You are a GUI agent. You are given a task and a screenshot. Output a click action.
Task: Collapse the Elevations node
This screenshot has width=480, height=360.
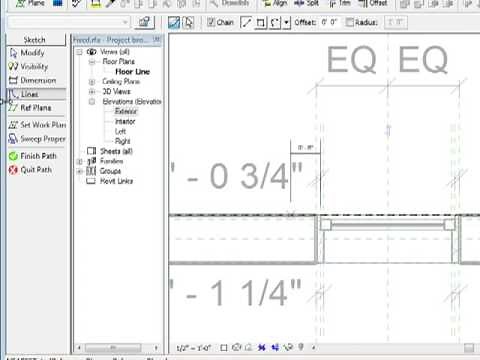(x=92, y=102)
